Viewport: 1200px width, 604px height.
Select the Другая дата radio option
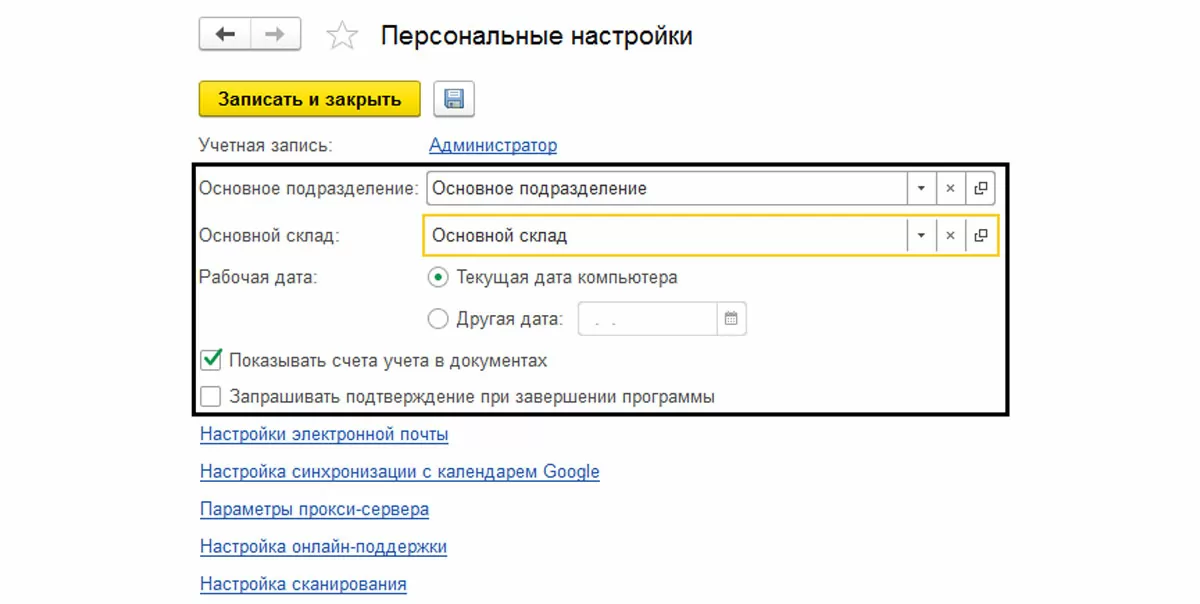[437, 319]
